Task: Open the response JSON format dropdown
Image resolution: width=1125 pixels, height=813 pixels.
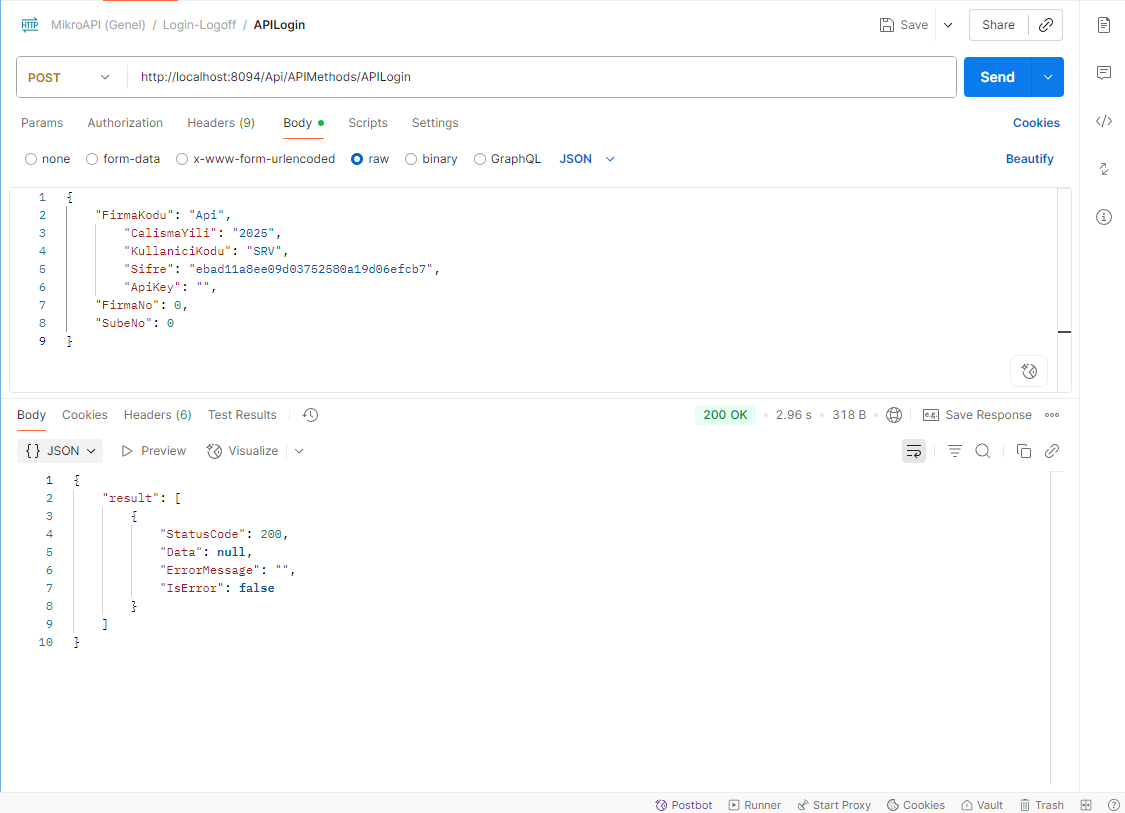Action: pos(60,451)
